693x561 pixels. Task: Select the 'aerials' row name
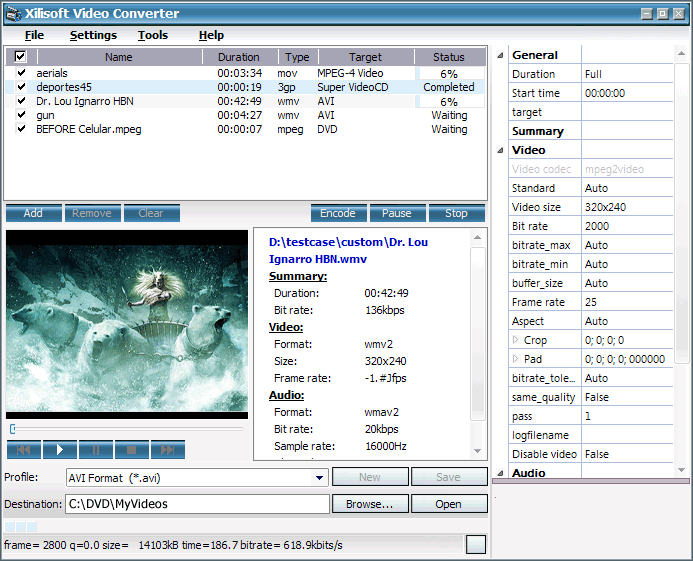click(52, 73)
